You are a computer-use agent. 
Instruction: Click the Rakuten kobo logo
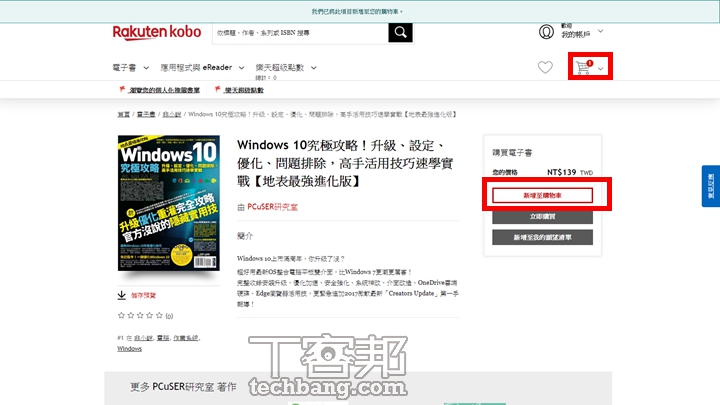pyautogui.click(x=157, y=32)
